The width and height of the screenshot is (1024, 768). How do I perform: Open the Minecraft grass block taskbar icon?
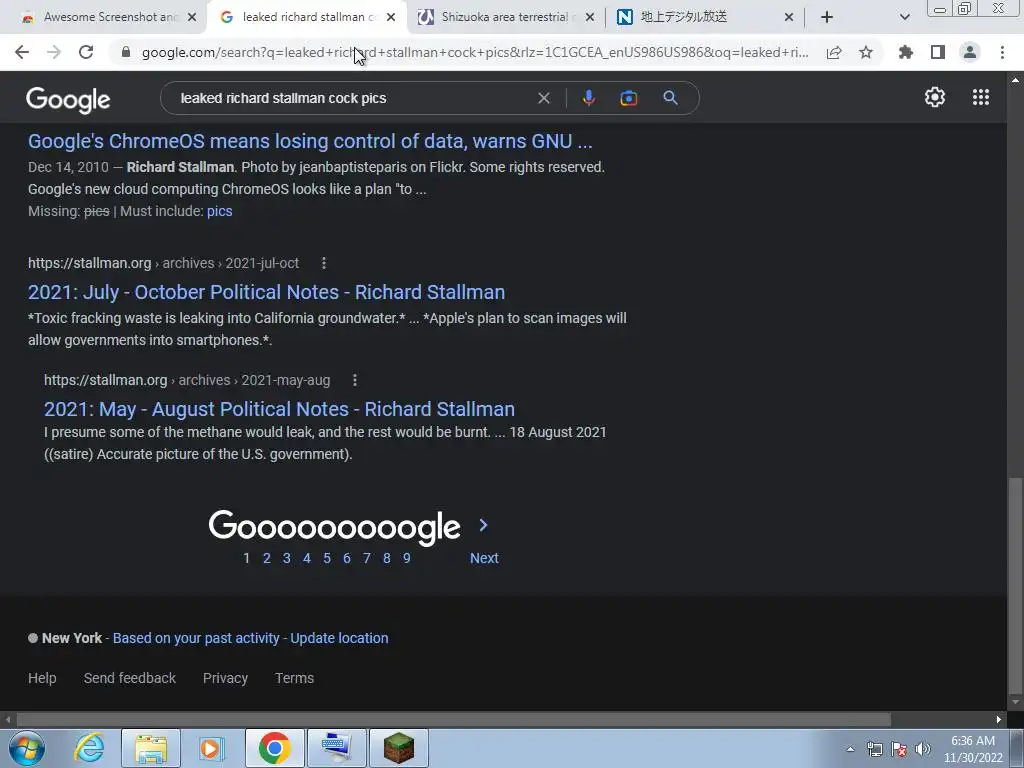coord(398,748)
